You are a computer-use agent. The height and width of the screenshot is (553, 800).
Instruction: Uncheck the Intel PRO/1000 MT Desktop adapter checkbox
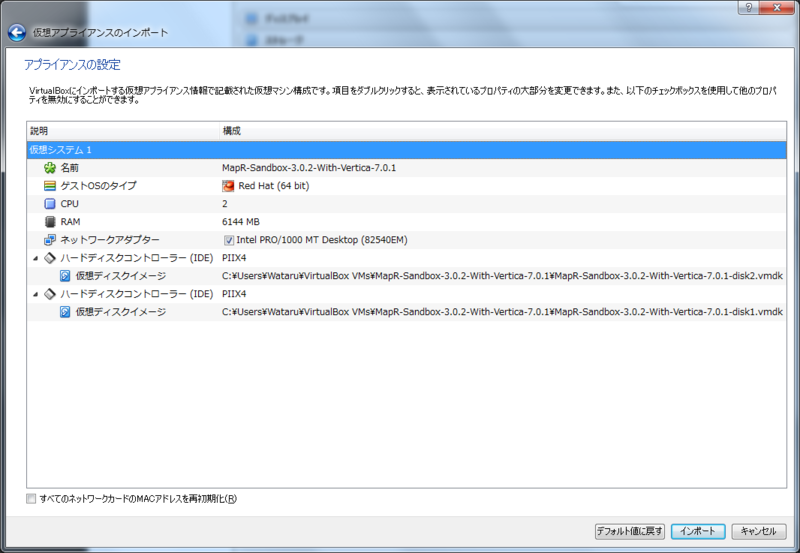pyautogui.click(x=229, y=240)
